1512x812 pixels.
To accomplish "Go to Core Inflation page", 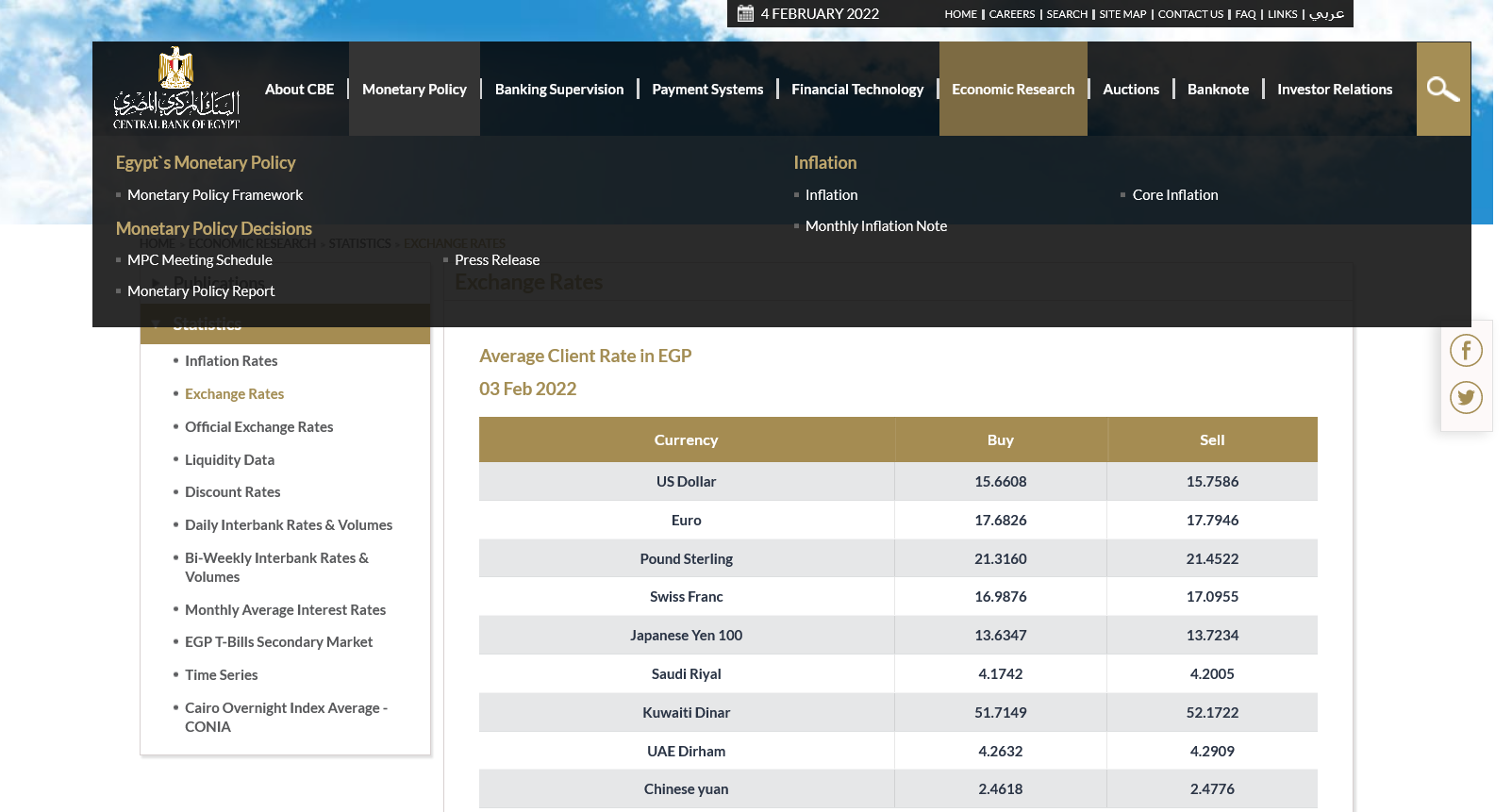I will (x=1174, y=195).
